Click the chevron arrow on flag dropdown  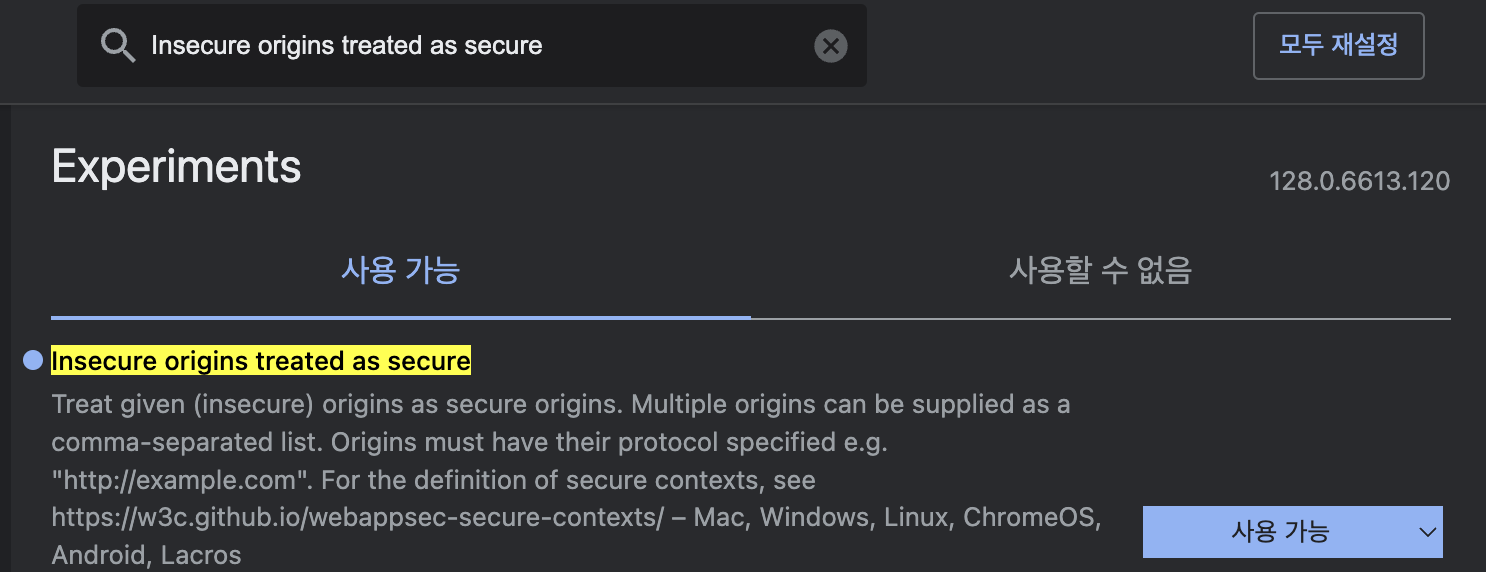1427,532
